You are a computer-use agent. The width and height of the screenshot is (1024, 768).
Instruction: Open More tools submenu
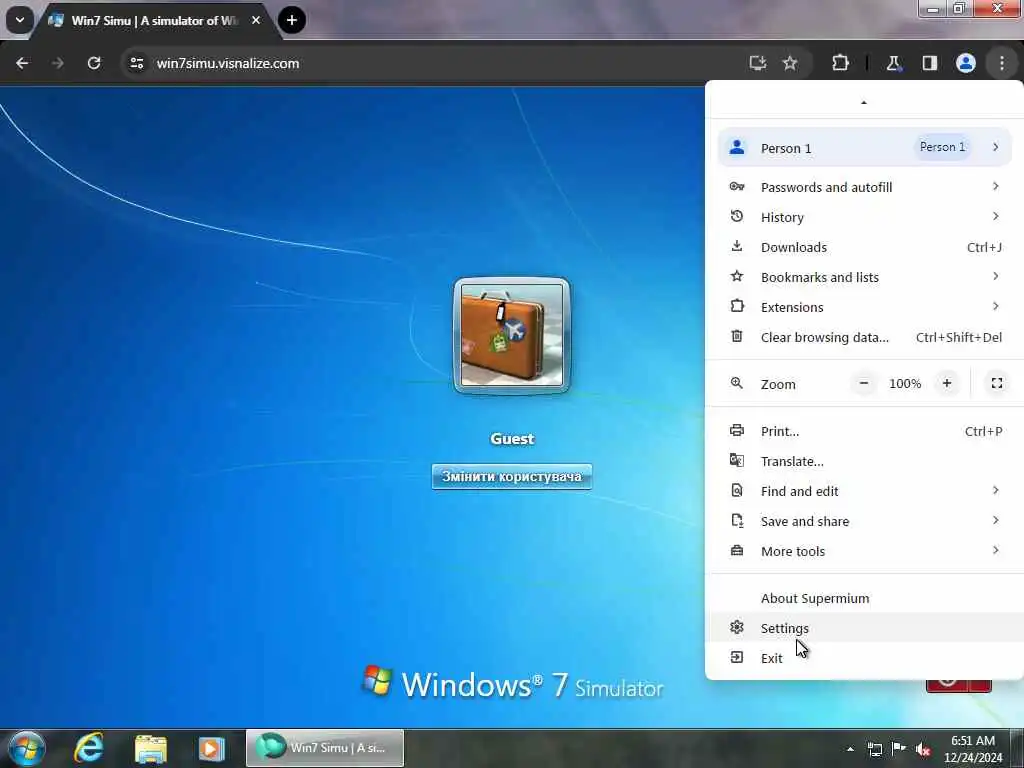click(864, 552)
